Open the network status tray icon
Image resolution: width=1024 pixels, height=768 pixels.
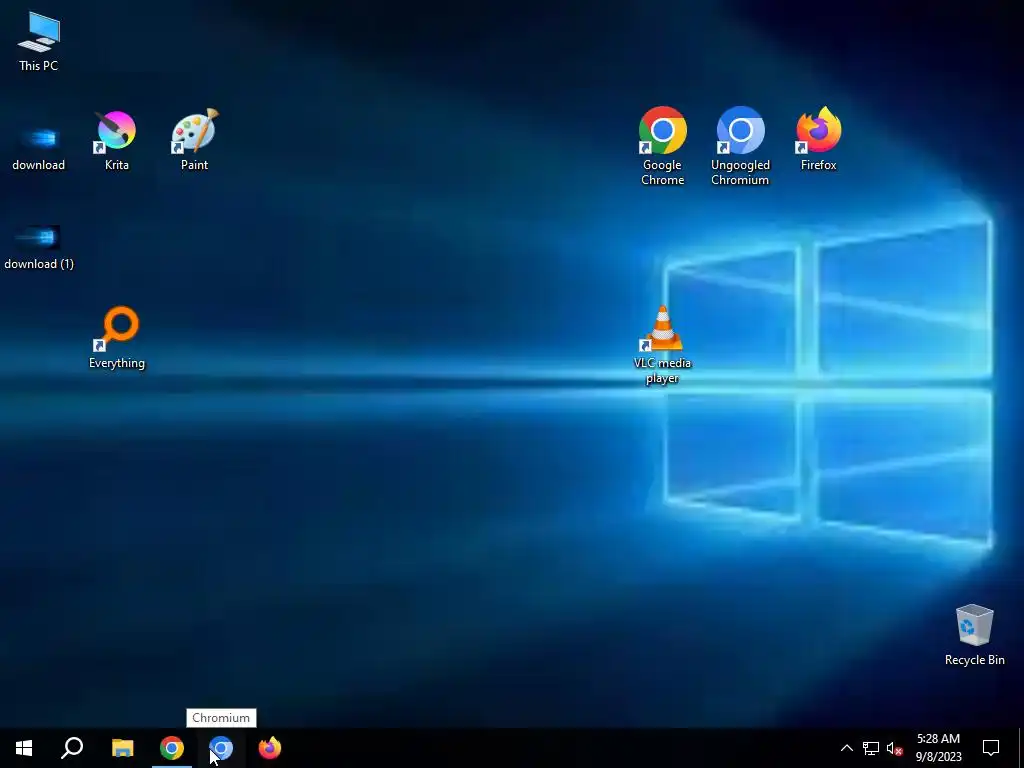coord(871,748)
